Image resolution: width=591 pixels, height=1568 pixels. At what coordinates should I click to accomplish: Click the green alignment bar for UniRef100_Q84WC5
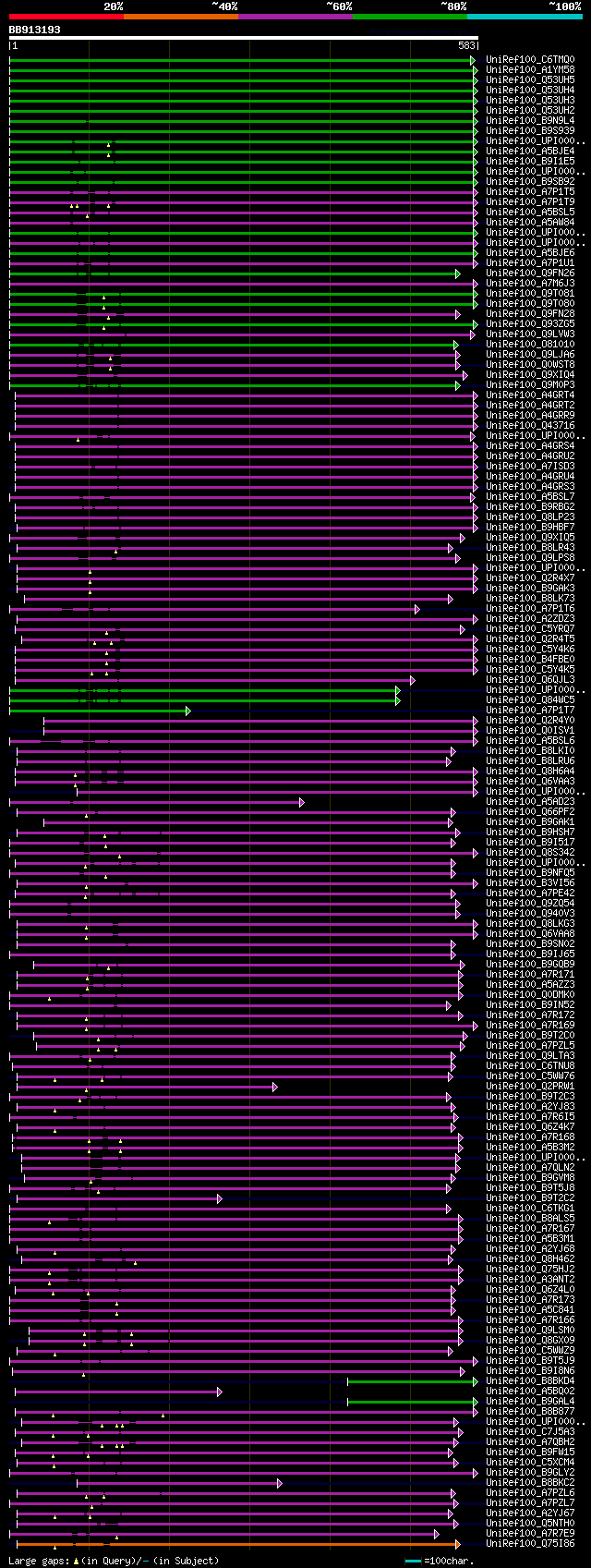[204, 700]
